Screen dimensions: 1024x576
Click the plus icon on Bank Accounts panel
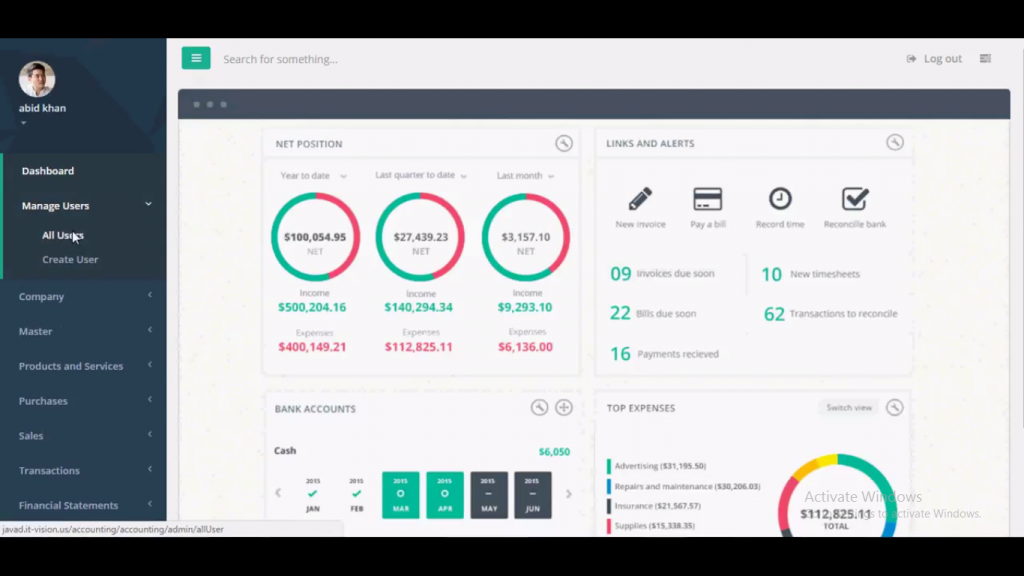(563, 407)
